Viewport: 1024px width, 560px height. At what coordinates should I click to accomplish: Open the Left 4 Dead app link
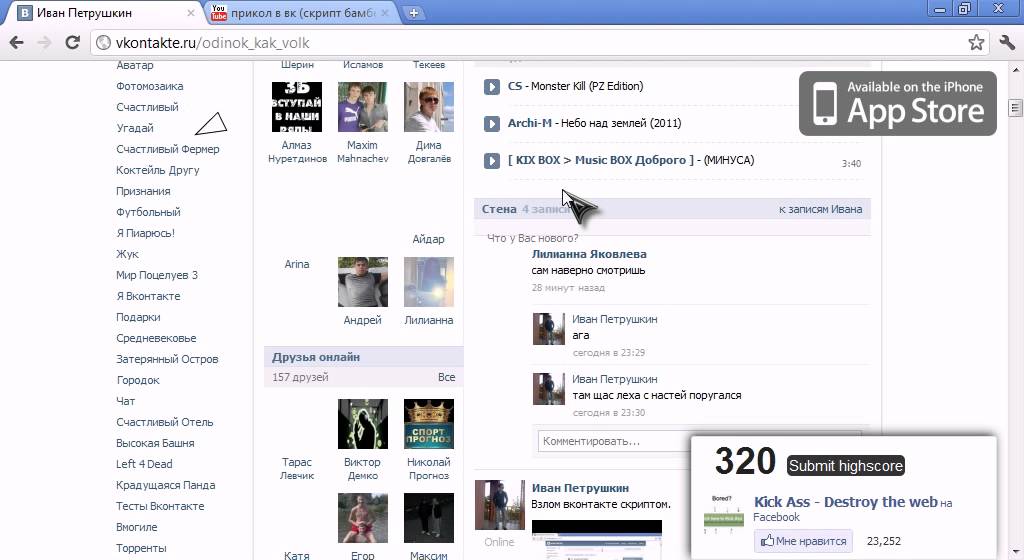[144, 464]
